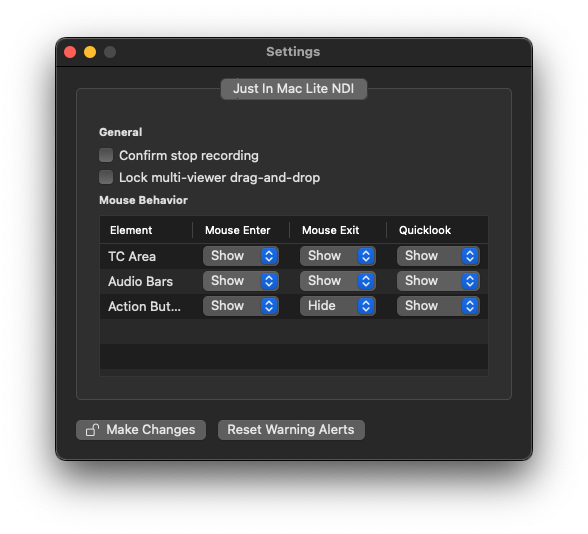The height and width of the screenshot is (534, 588).
Task: Select the Action But... row label
Action: tap(144, 306)
